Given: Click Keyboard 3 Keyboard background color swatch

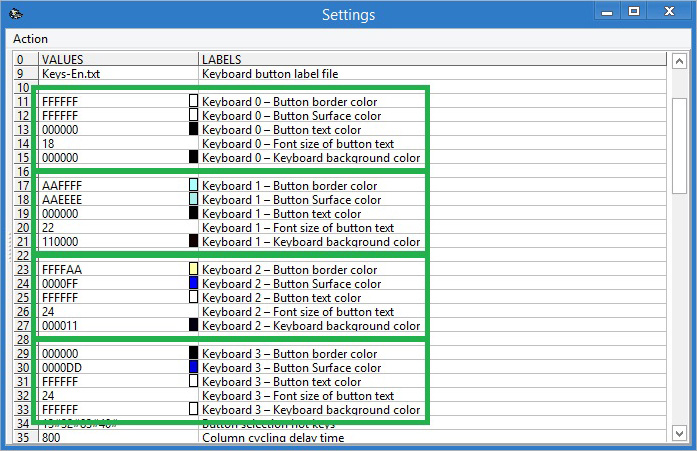Looking at the screenshot, I should [x=193, y=408].
